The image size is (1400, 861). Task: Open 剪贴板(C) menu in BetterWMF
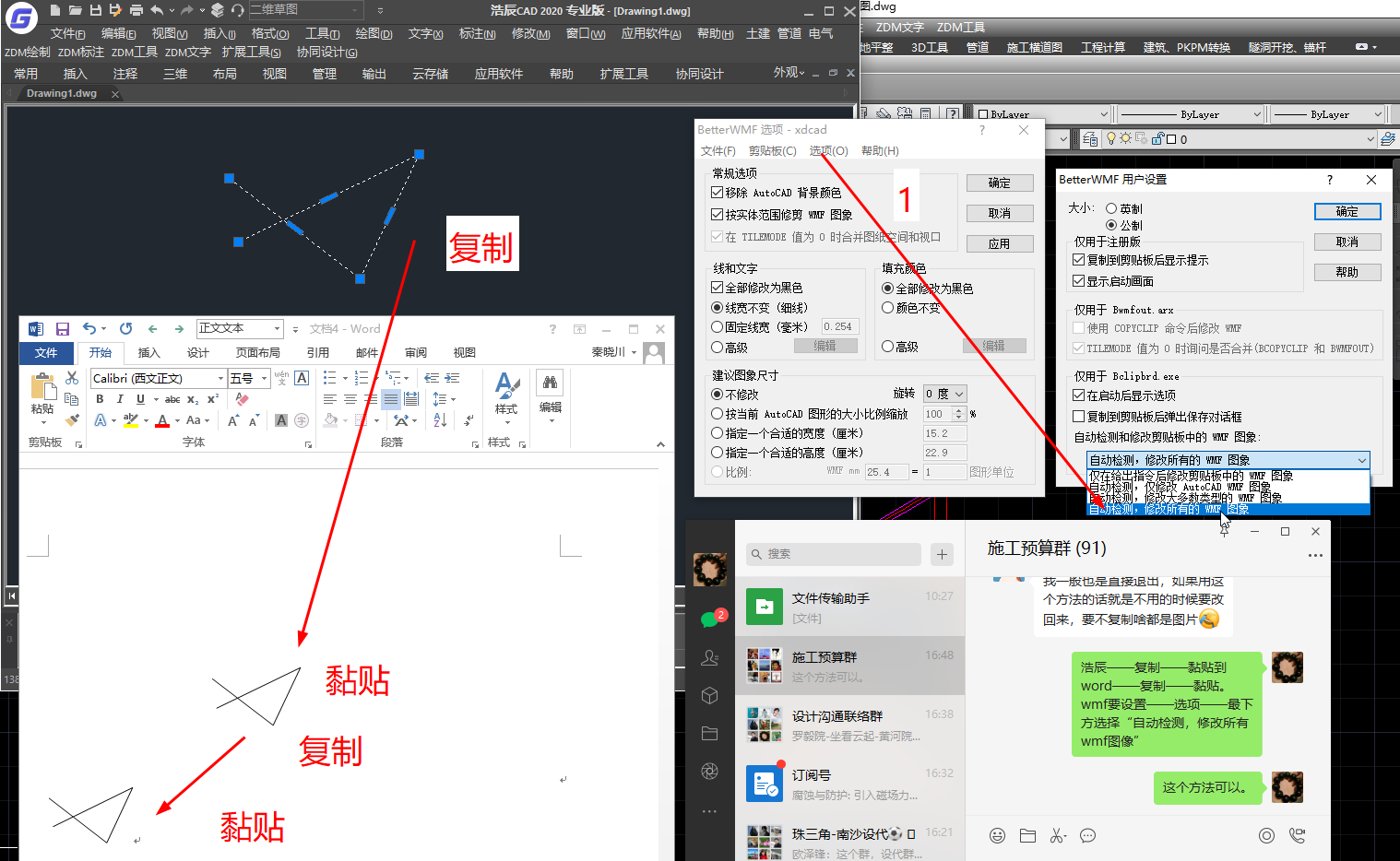[772, 151]
